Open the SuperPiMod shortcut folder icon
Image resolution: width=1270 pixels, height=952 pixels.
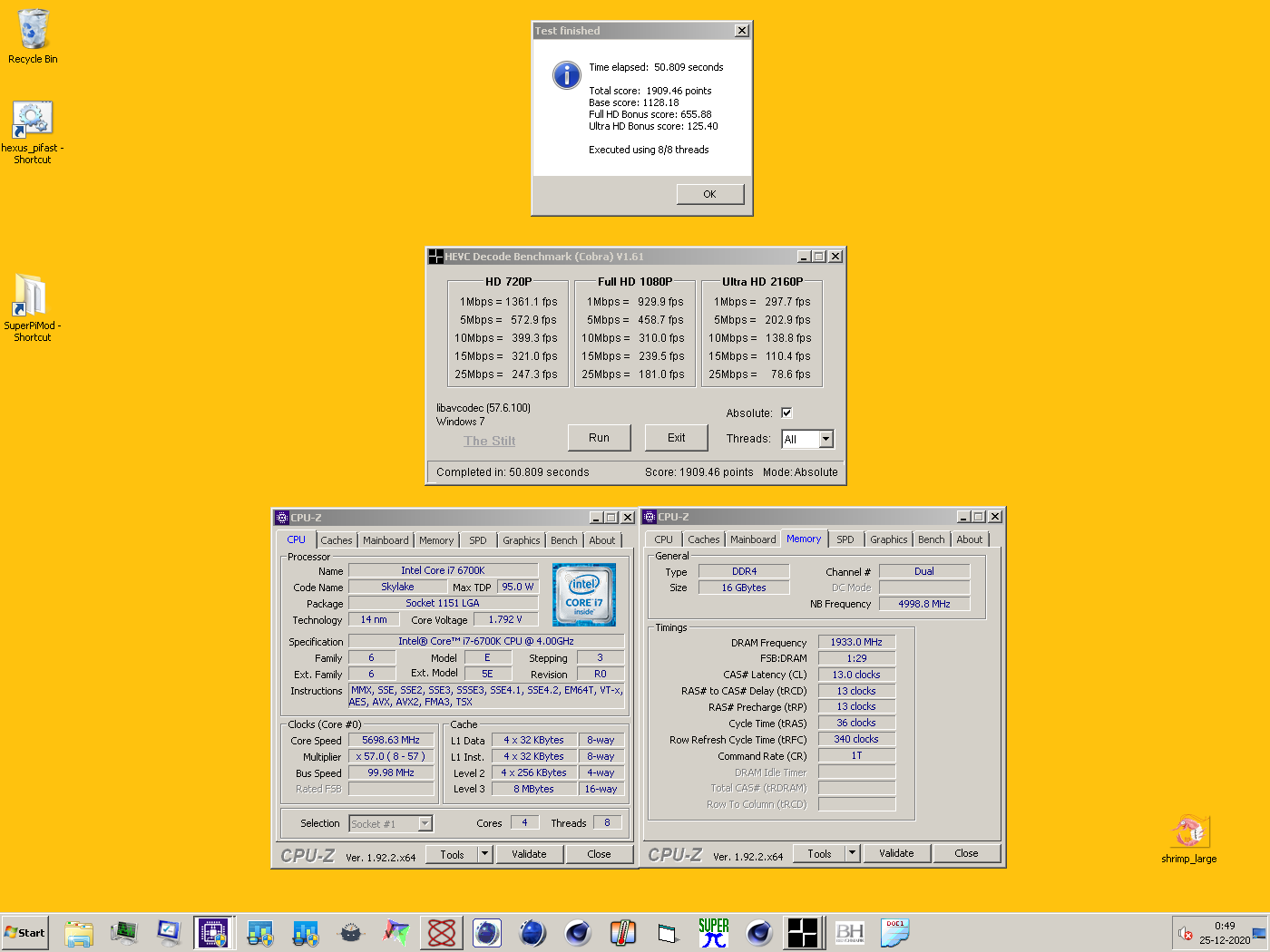pos(33,306)
